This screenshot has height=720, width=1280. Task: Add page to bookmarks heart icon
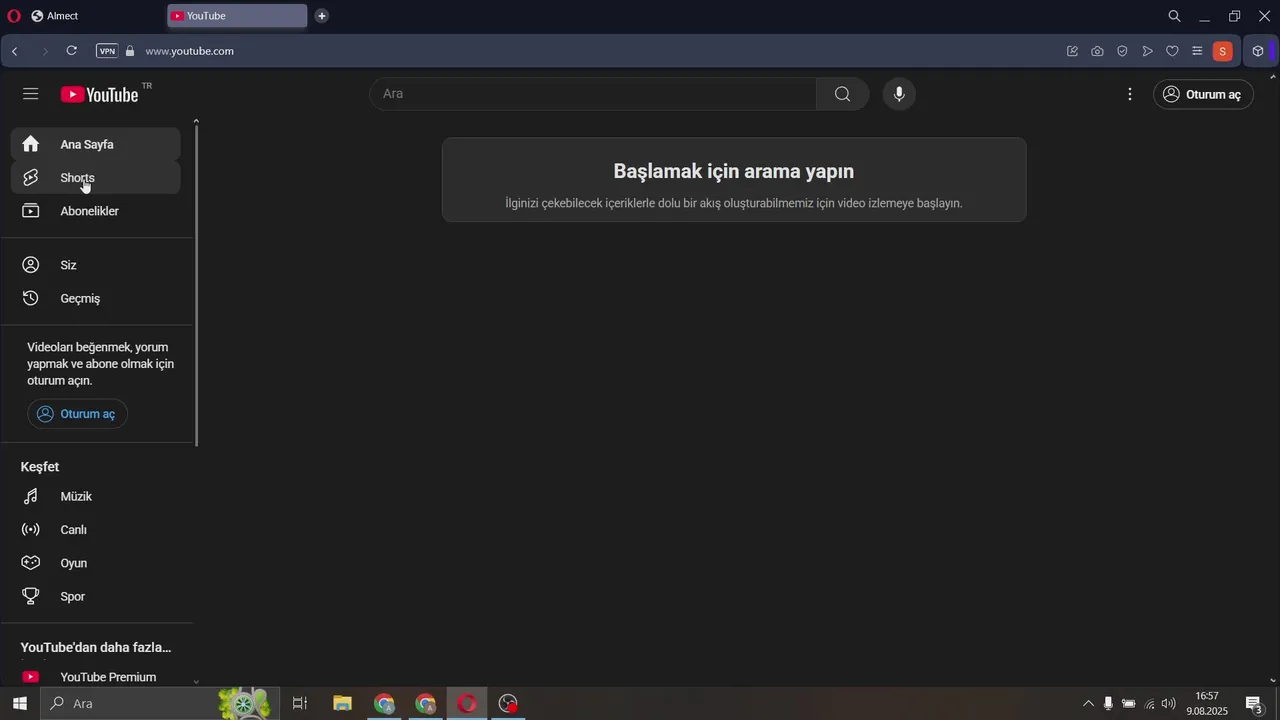pos(1172,51)
